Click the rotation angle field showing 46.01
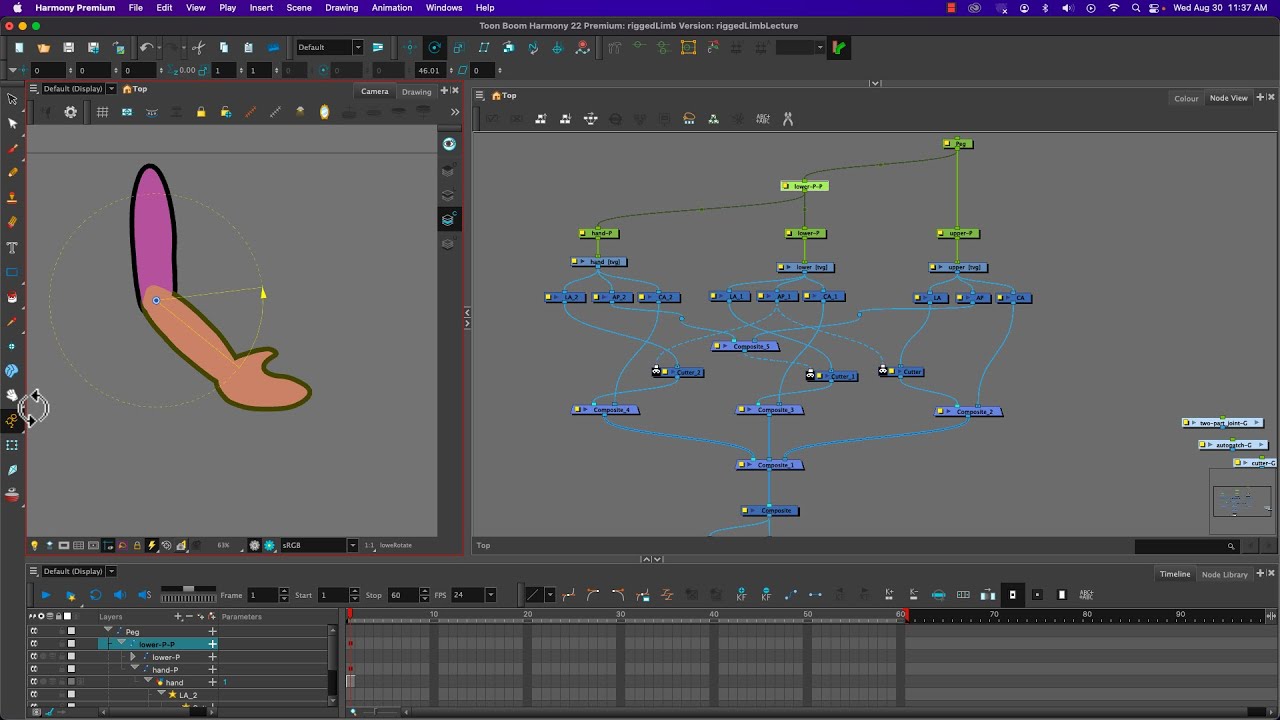This screenshot has height=720, width=1280. (429, 70)
